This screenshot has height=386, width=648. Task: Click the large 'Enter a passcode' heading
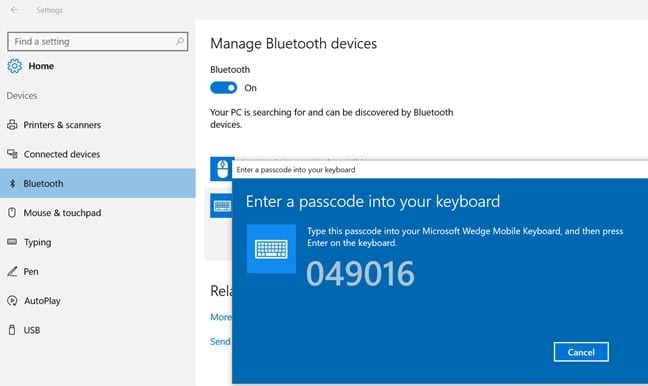point(373,201)
